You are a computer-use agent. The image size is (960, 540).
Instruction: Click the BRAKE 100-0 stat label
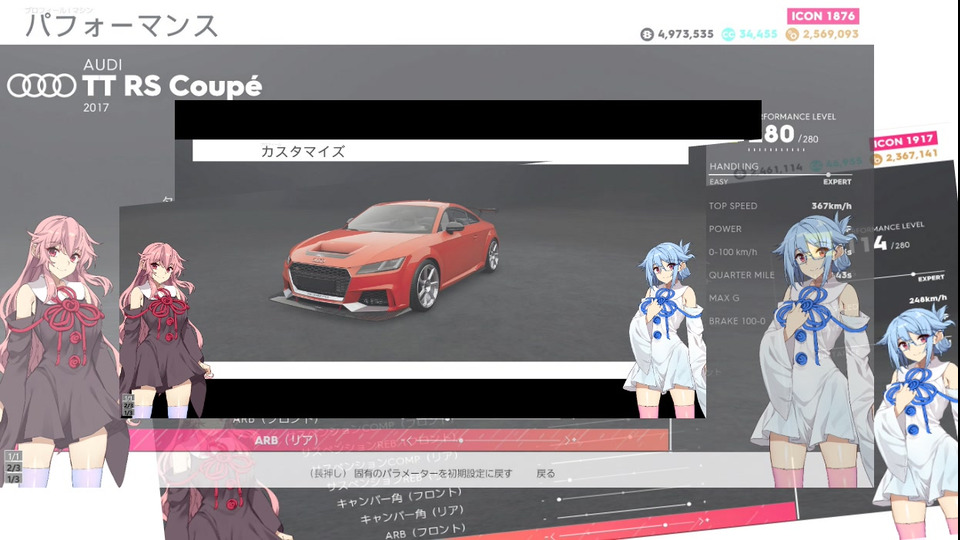[x=737, y=321]
